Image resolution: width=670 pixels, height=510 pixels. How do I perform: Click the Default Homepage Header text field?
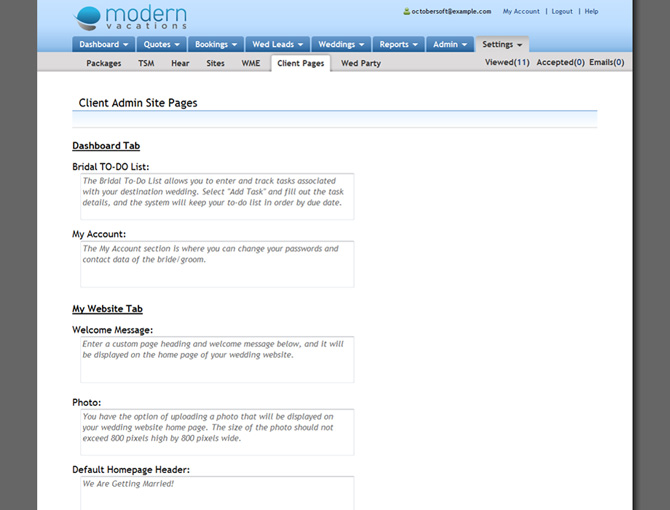pyautogui.click(x=216, y=492)
